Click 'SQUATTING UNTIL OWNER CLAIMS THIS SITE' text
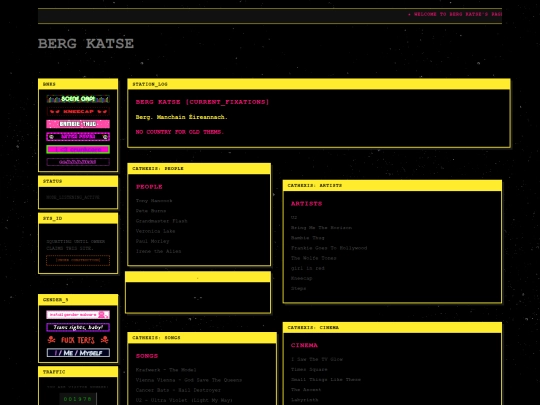 pos(75,245)
